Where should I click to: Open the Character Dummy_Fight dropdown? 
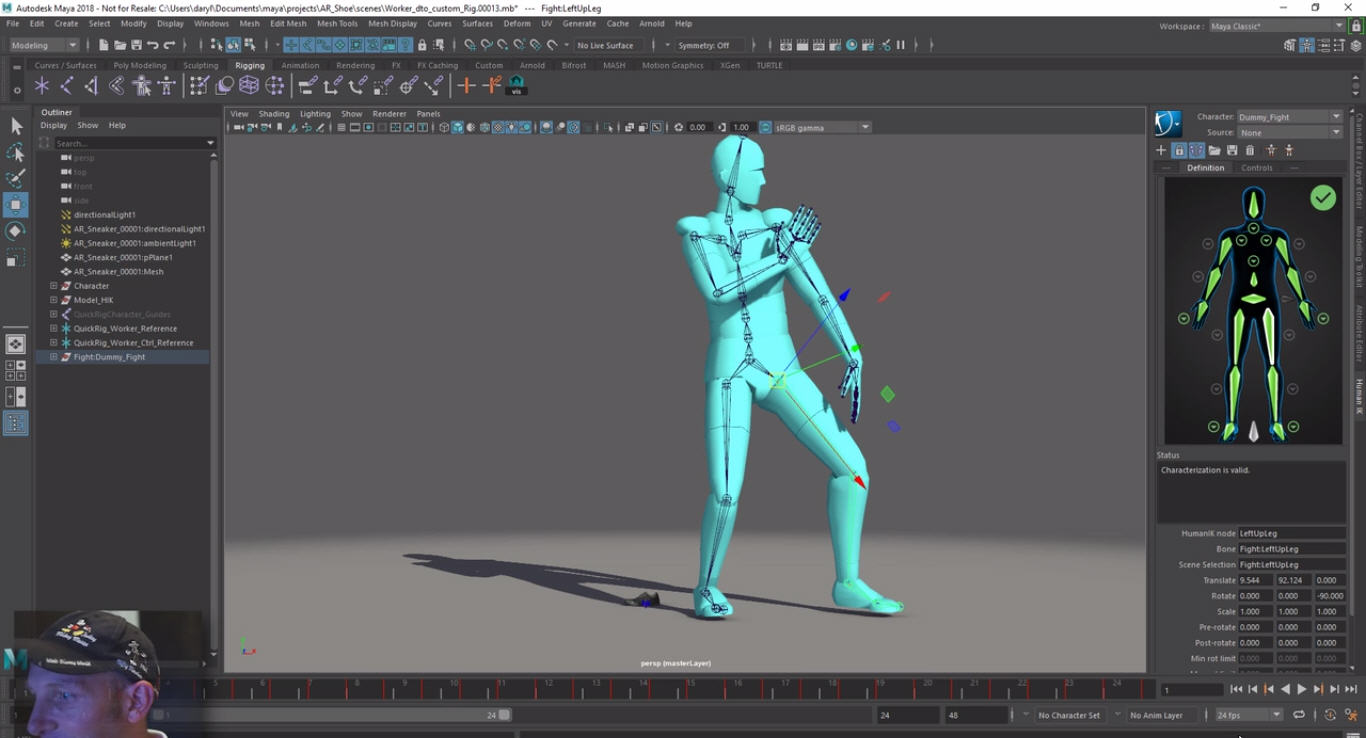[1289, 117]
